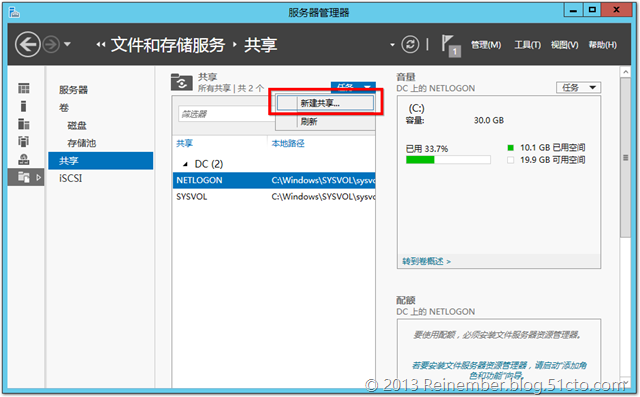This screenshot has height=397, width=640.
Task: Click the DNS role icon in sidebar
Action: [24, 159]
